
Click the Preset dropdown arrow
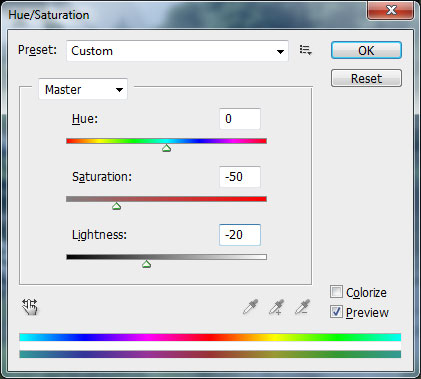280,52
